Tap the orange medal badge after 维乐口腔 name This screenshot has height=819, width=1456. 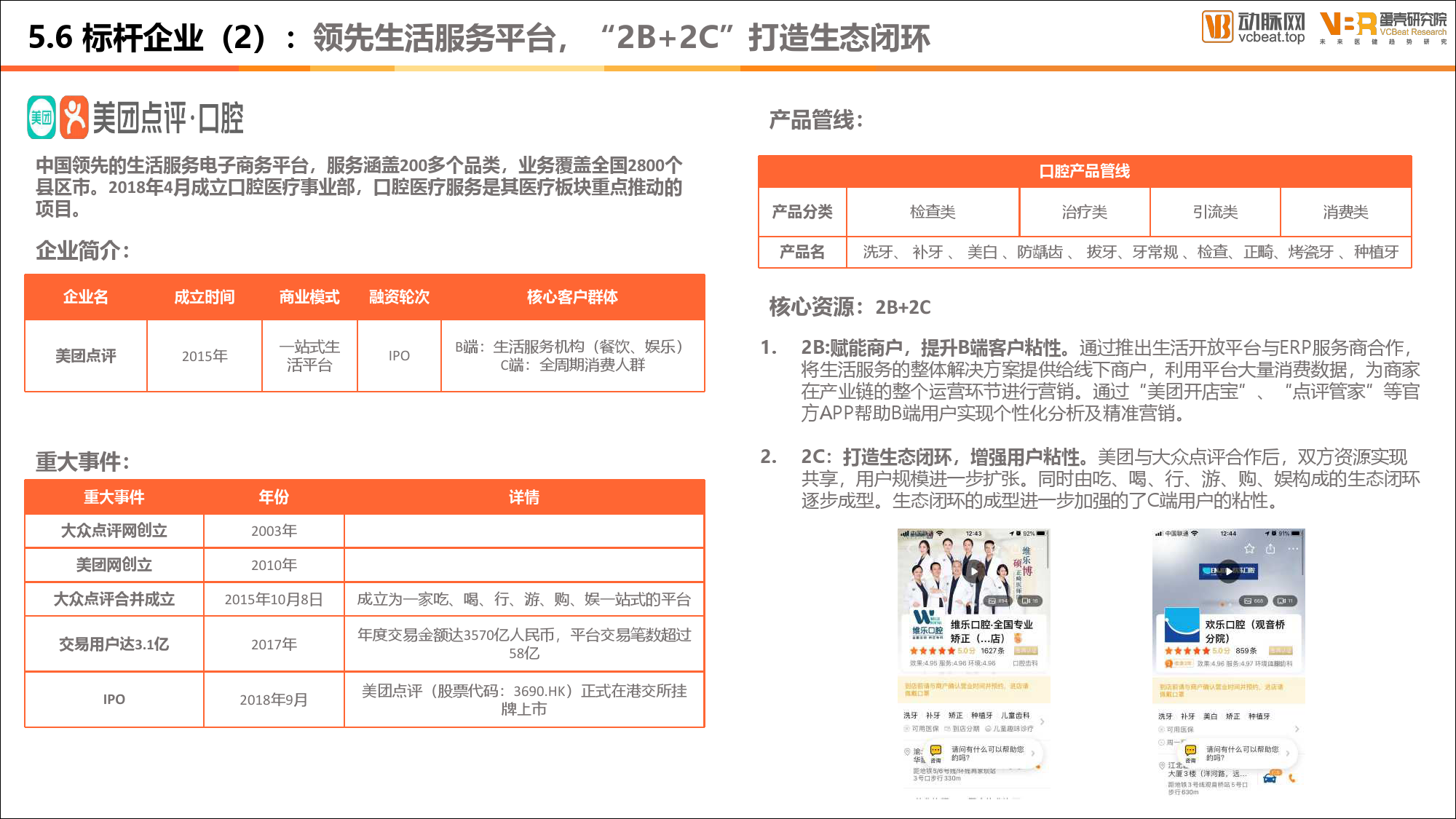pyautogui.click(x=1018, y=638)
